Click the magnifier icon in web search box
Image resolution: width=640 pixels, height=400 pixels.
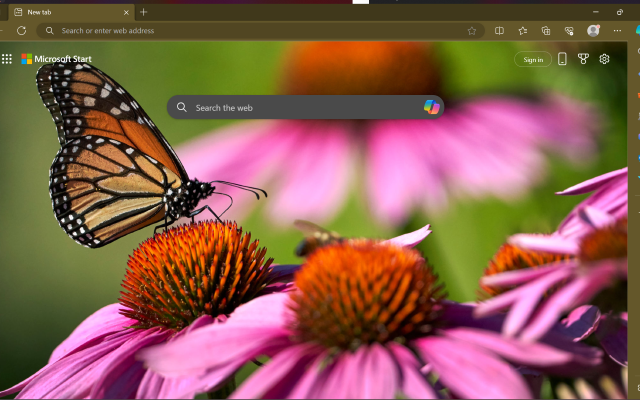(182, 107)
